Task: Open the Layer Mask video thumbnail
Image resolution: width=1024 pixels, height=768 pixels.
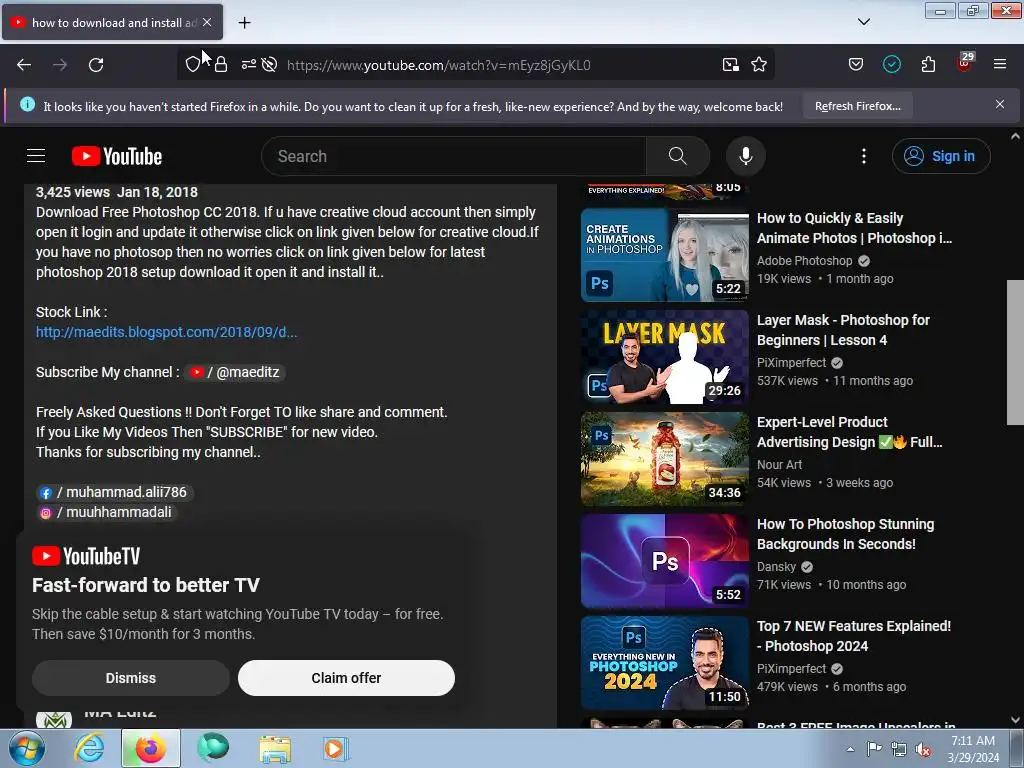Action: (x=665, y=357)
